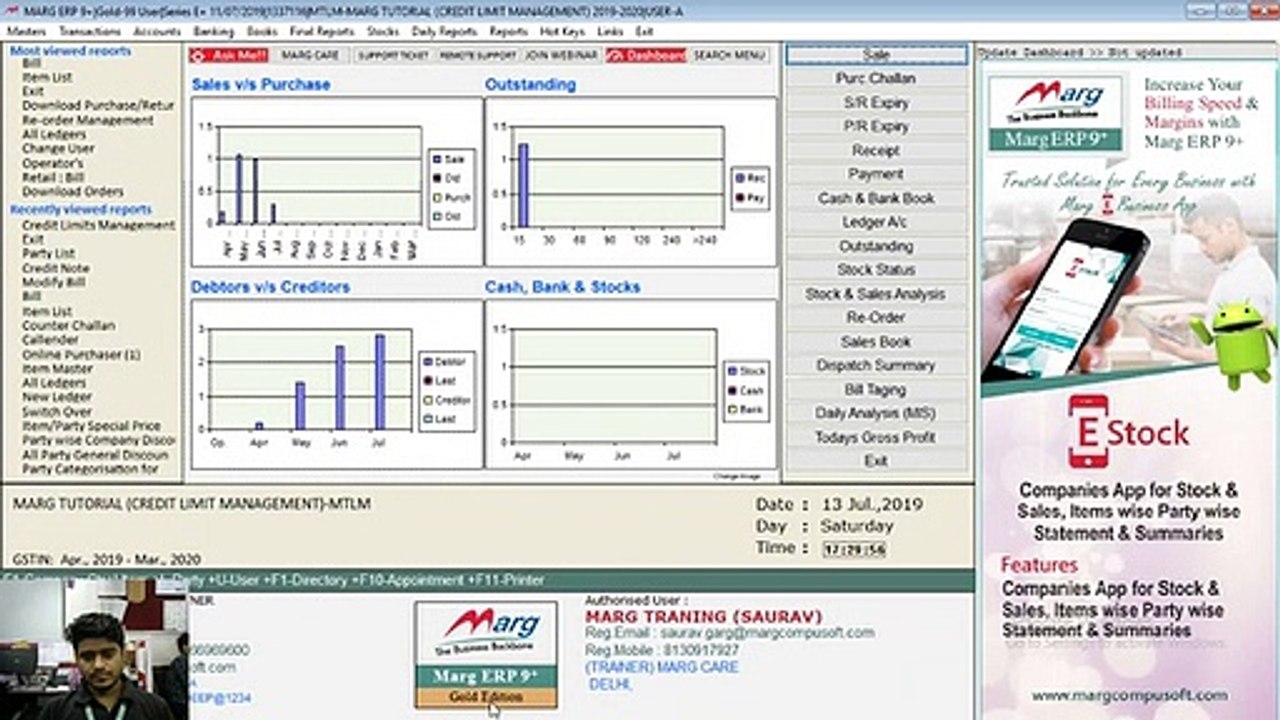The width and height of the screenshot is (1280, 720).
Task: Click the SUPPORT TICKET button
Action: [x=393, y=55]
